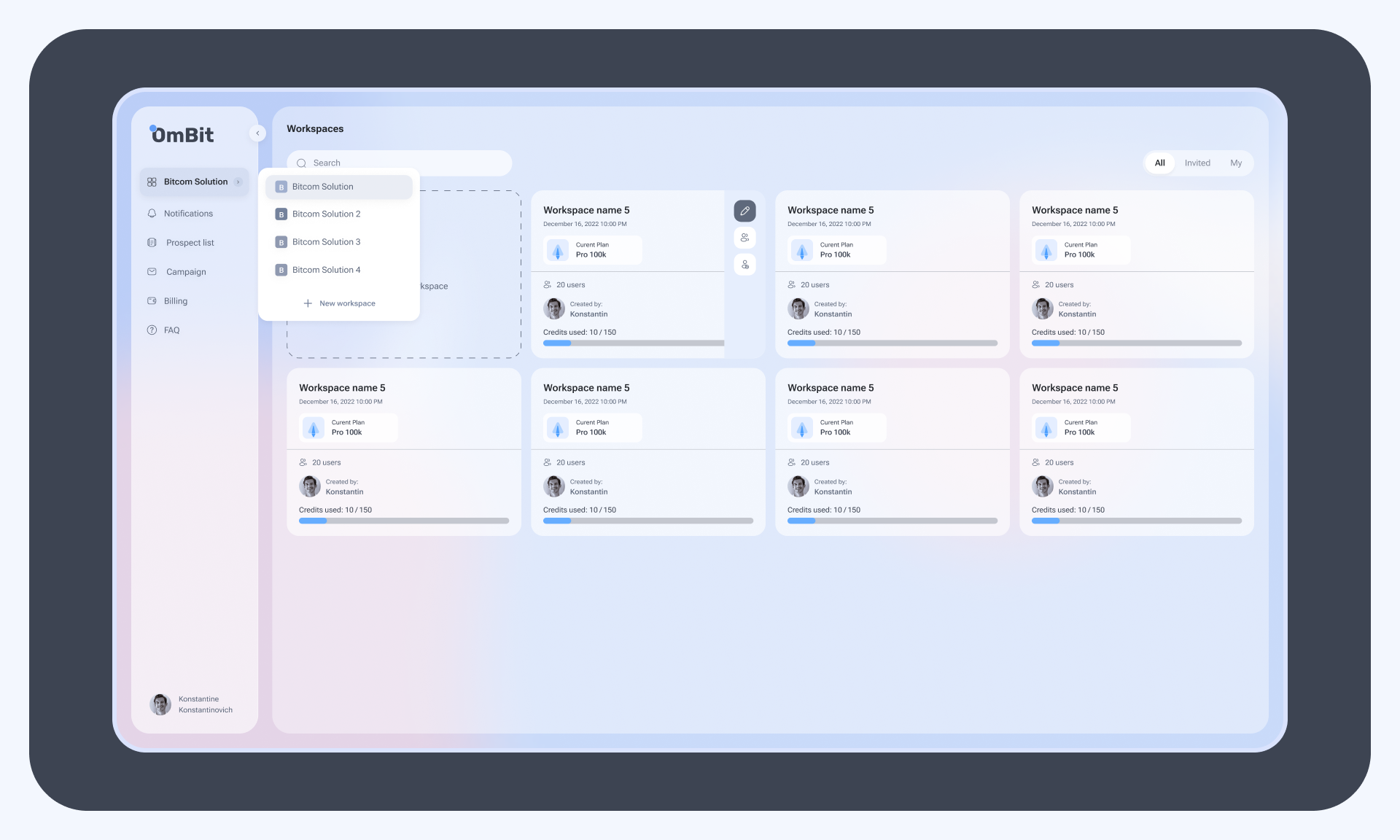Screen dimensions: 1400x840
Task: Click the arrow chevron next to Bitcom Solution
Action: pyautogui.click(x=238, y=182)
